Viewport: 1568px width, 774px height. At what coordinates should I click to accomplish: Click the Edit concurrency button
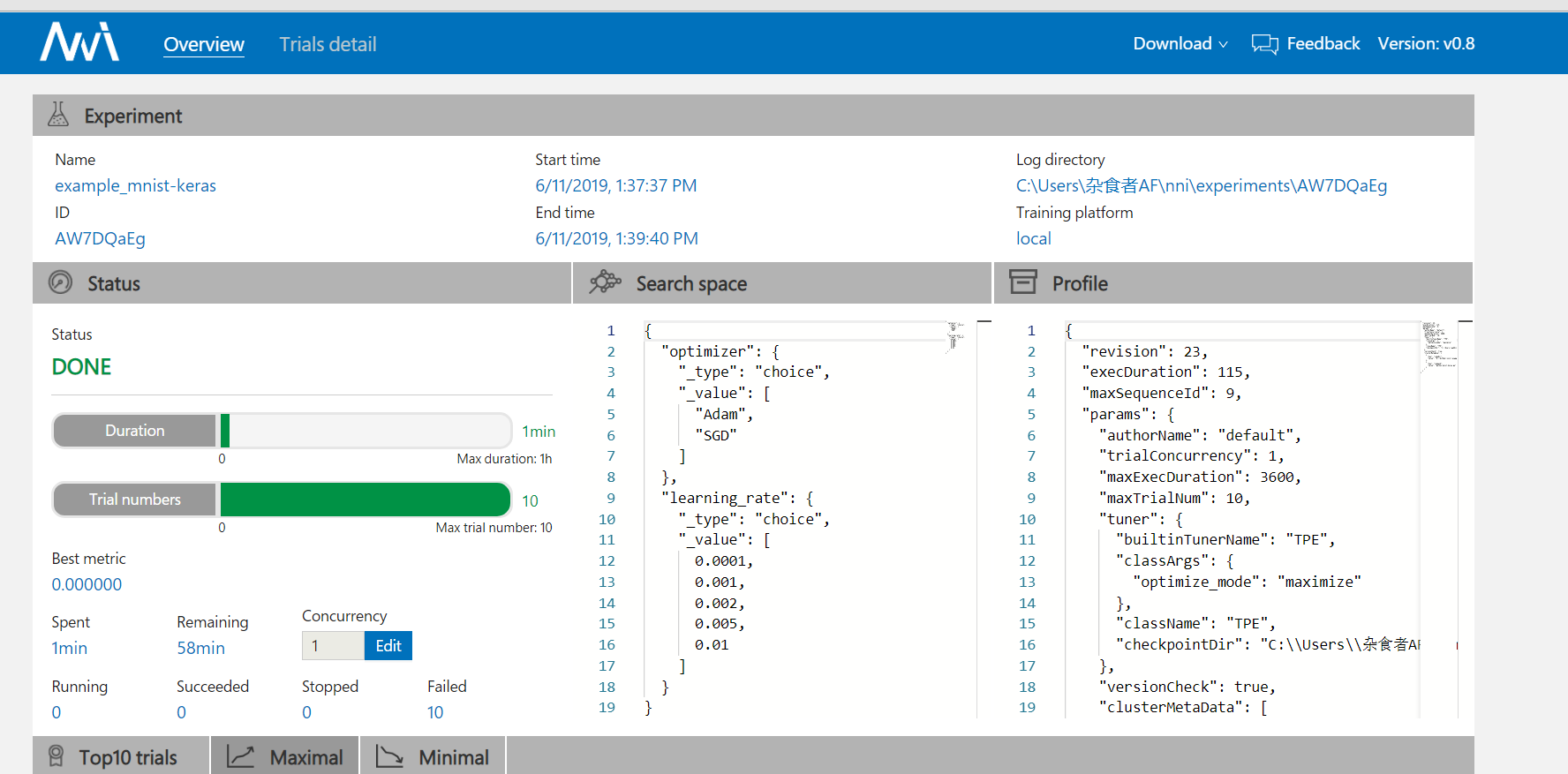coord(388,646)
